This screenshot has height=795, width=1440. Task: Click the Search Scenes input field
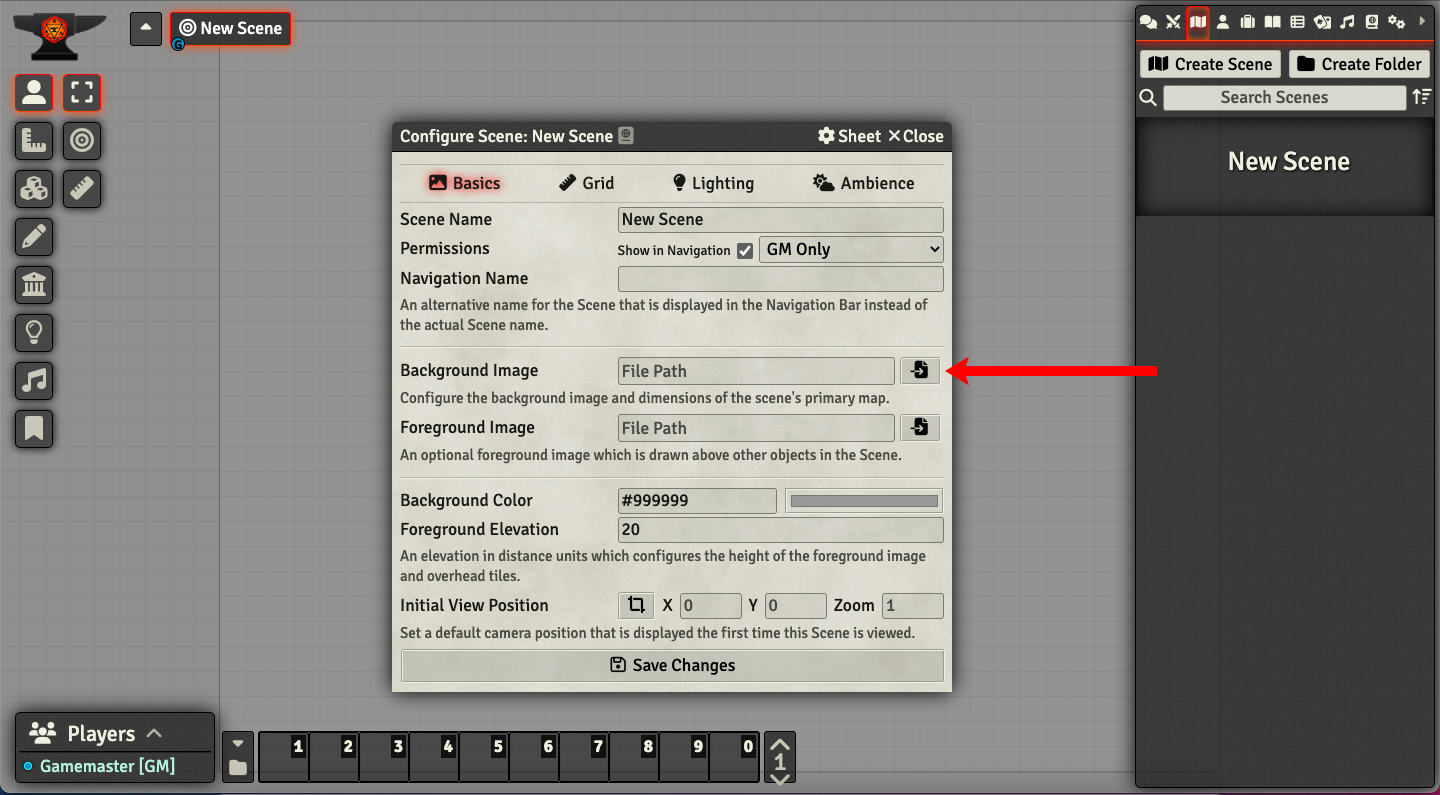1283,97
